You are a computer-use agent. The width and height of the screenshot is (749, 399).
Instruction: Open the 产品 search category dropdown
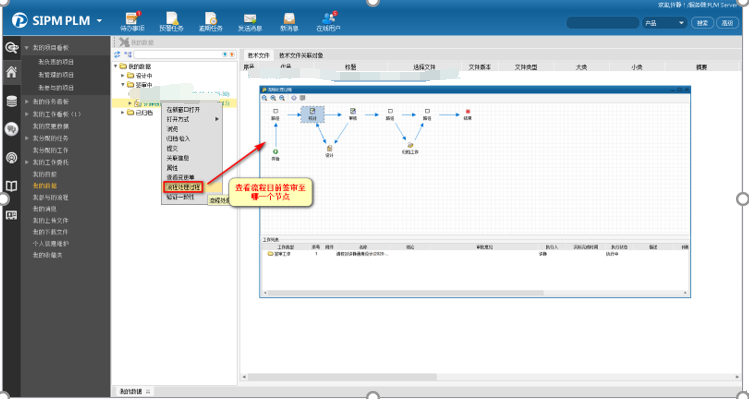[x=664, y=23]
